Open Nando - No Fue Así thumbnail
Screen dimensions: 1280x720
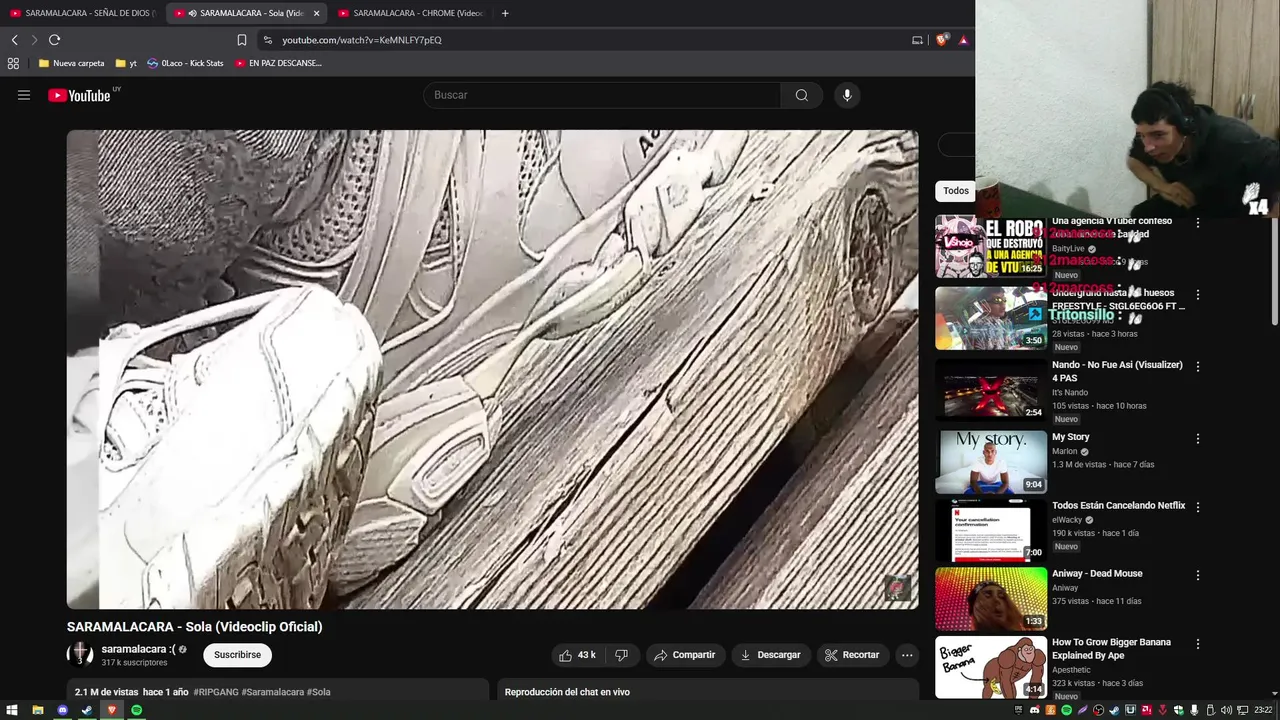991,390
